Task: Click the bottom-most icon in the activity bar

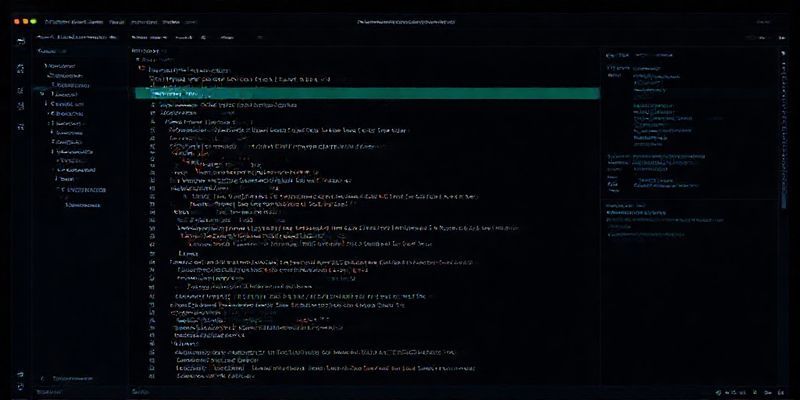Action: click(20, 384)
